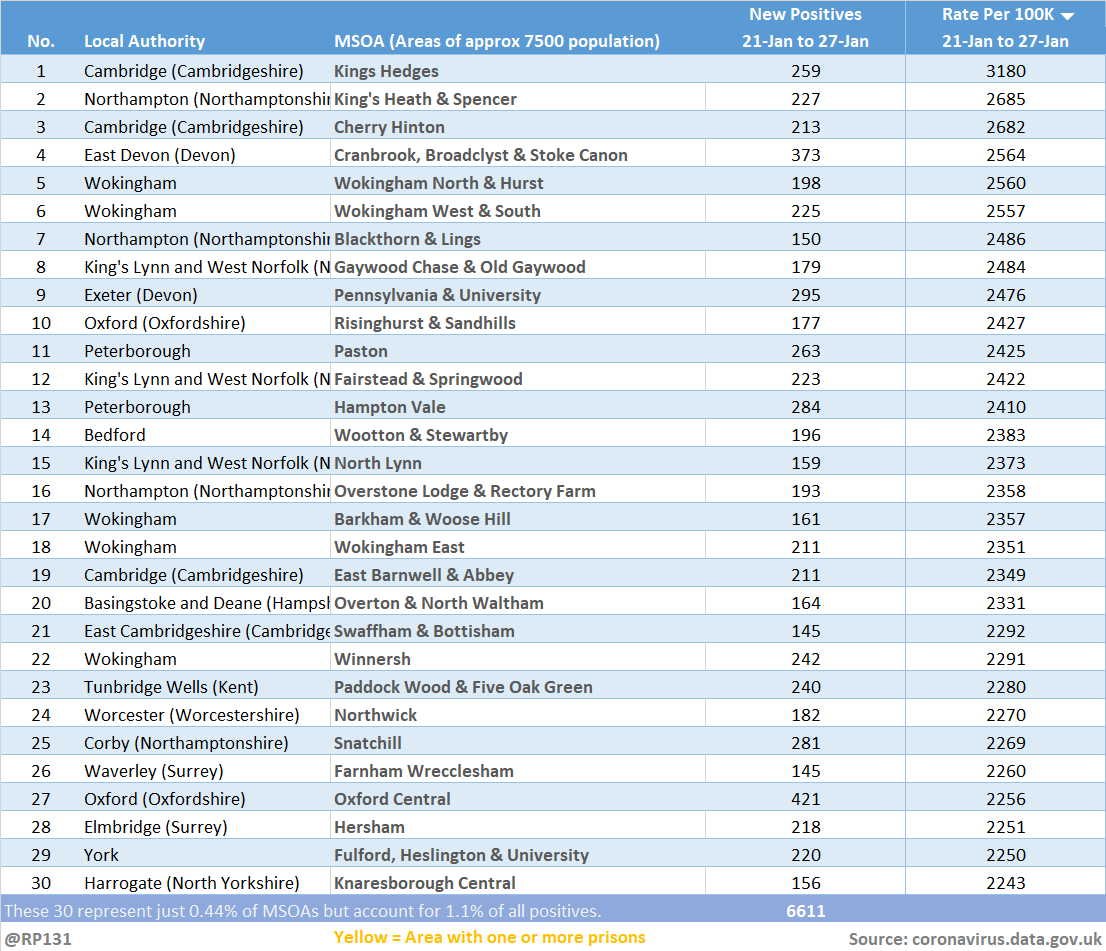Select the Snatchill MSOA cell
Image resolution: width=1106 pixels, height=951 pixels.
point(368,743)
